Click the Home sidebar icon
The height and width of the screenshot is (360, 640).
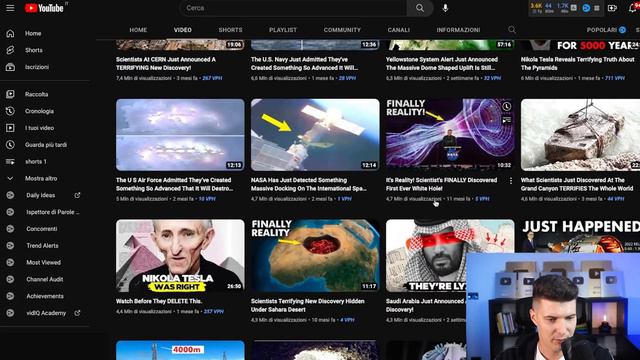(x=10, y=33)
